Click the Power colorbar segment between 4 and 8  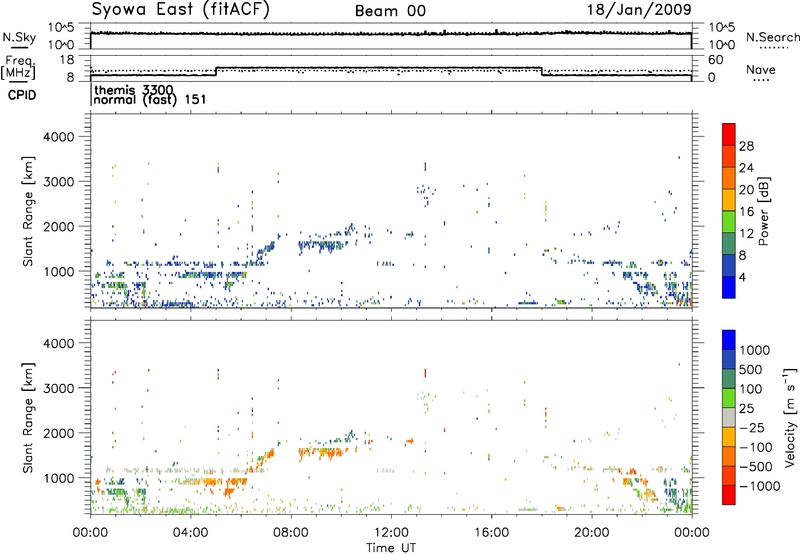click(729, 265)
